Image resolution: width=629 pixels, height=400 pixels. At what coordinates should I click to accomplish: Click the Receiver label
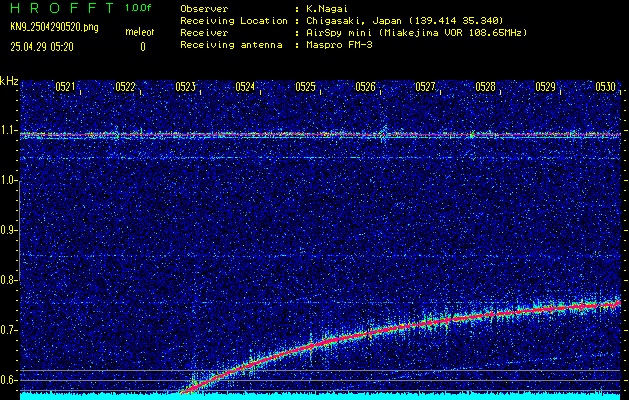coord(204,32)
